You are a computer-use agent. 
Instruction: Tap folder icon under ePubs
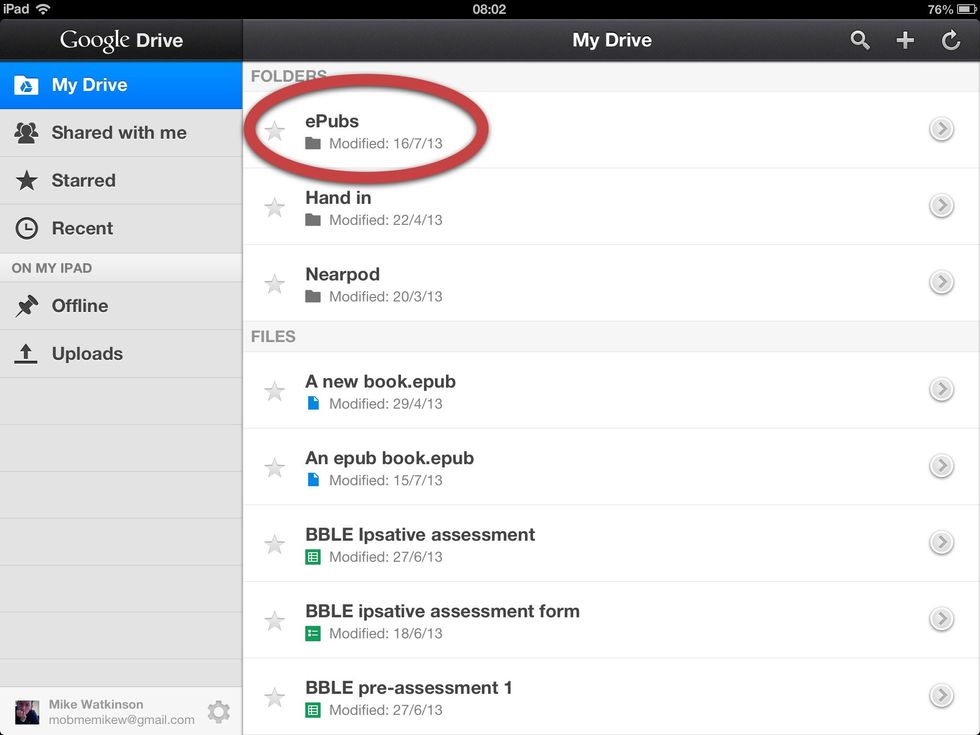pos(313,143)
